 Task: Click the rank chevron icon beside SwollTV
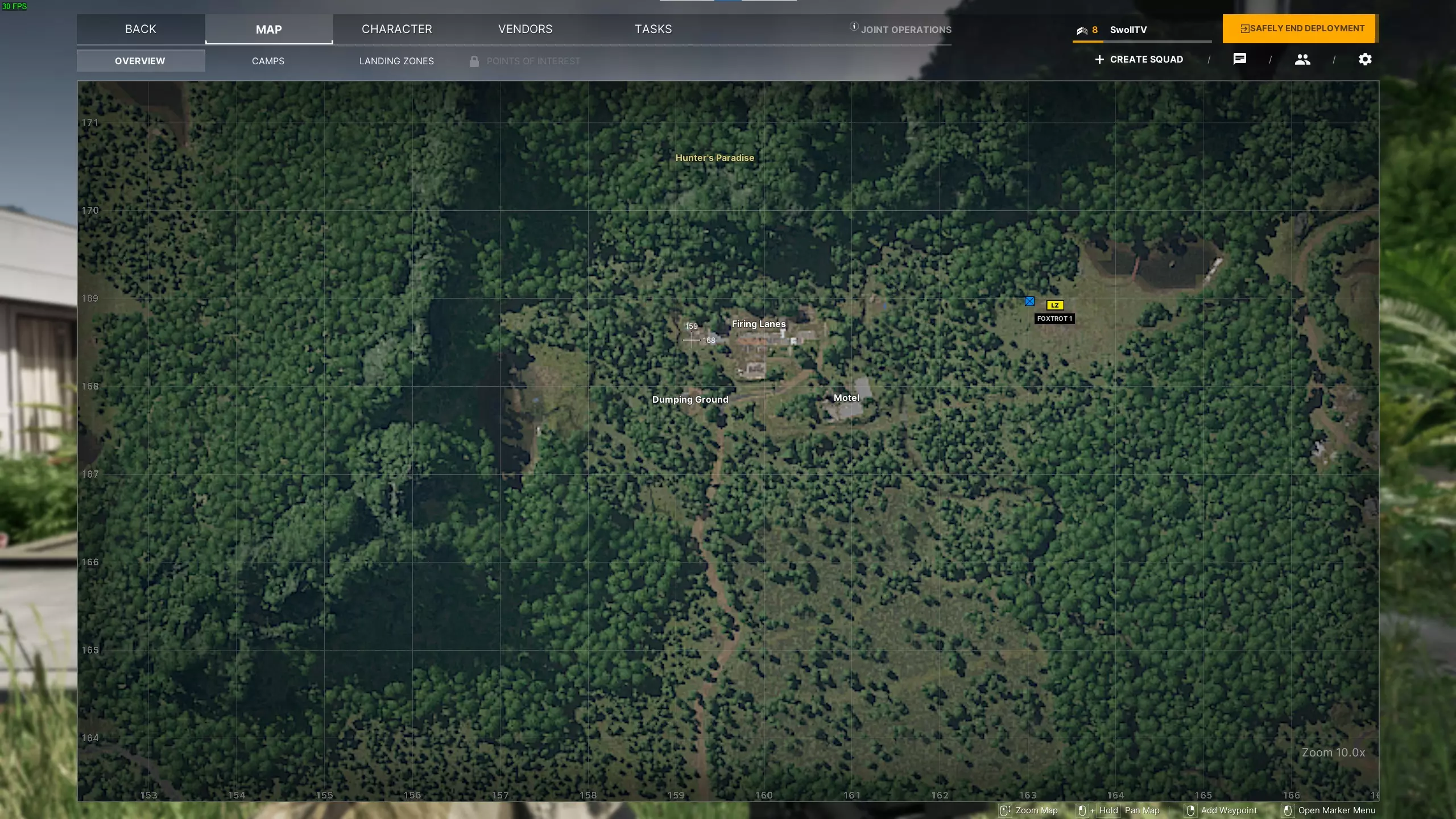tap(1082, 30)
